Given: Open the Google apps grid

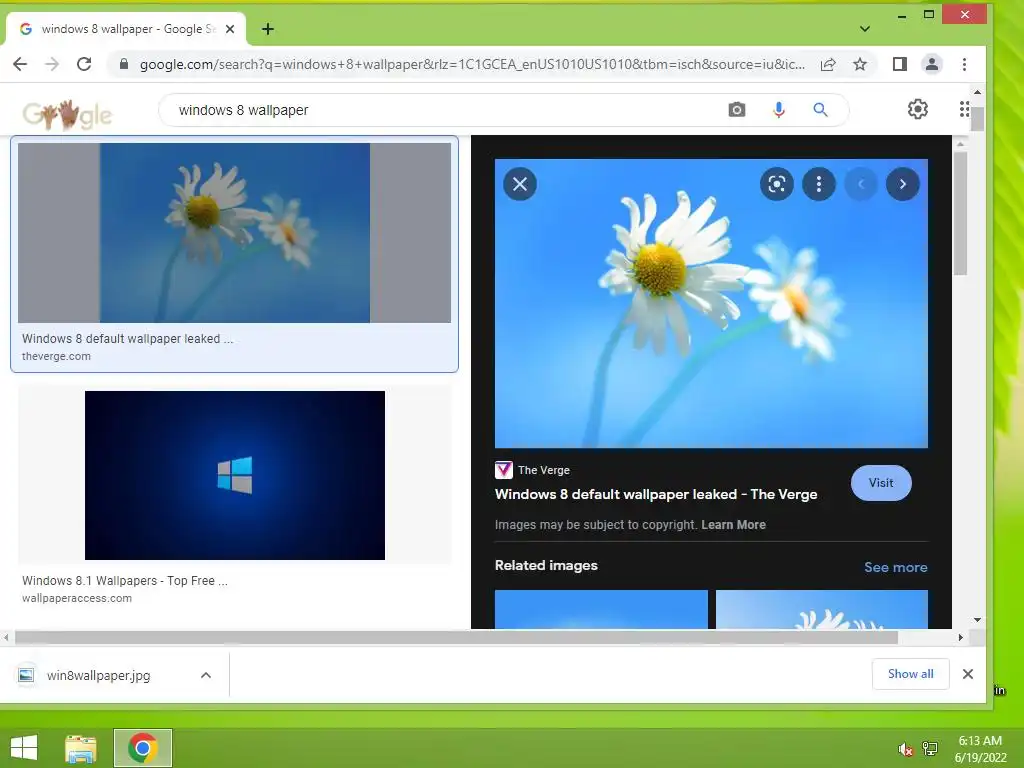Looking at the screenshot, I should point(965,109).
